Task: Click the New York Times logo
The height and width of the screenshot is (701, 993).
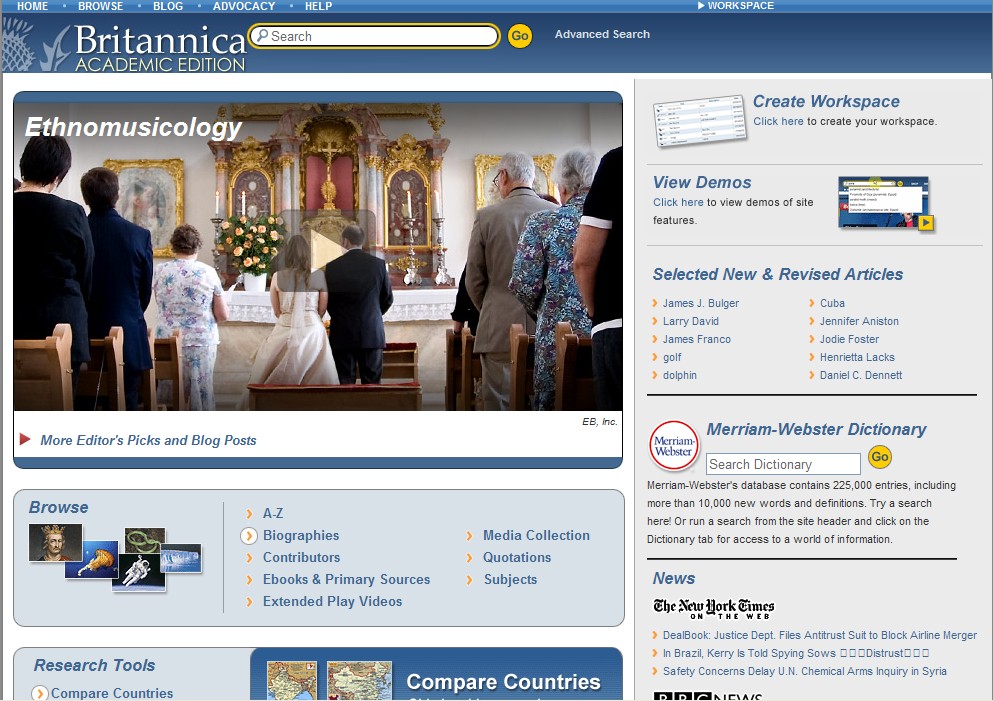Action: point(714,608)
